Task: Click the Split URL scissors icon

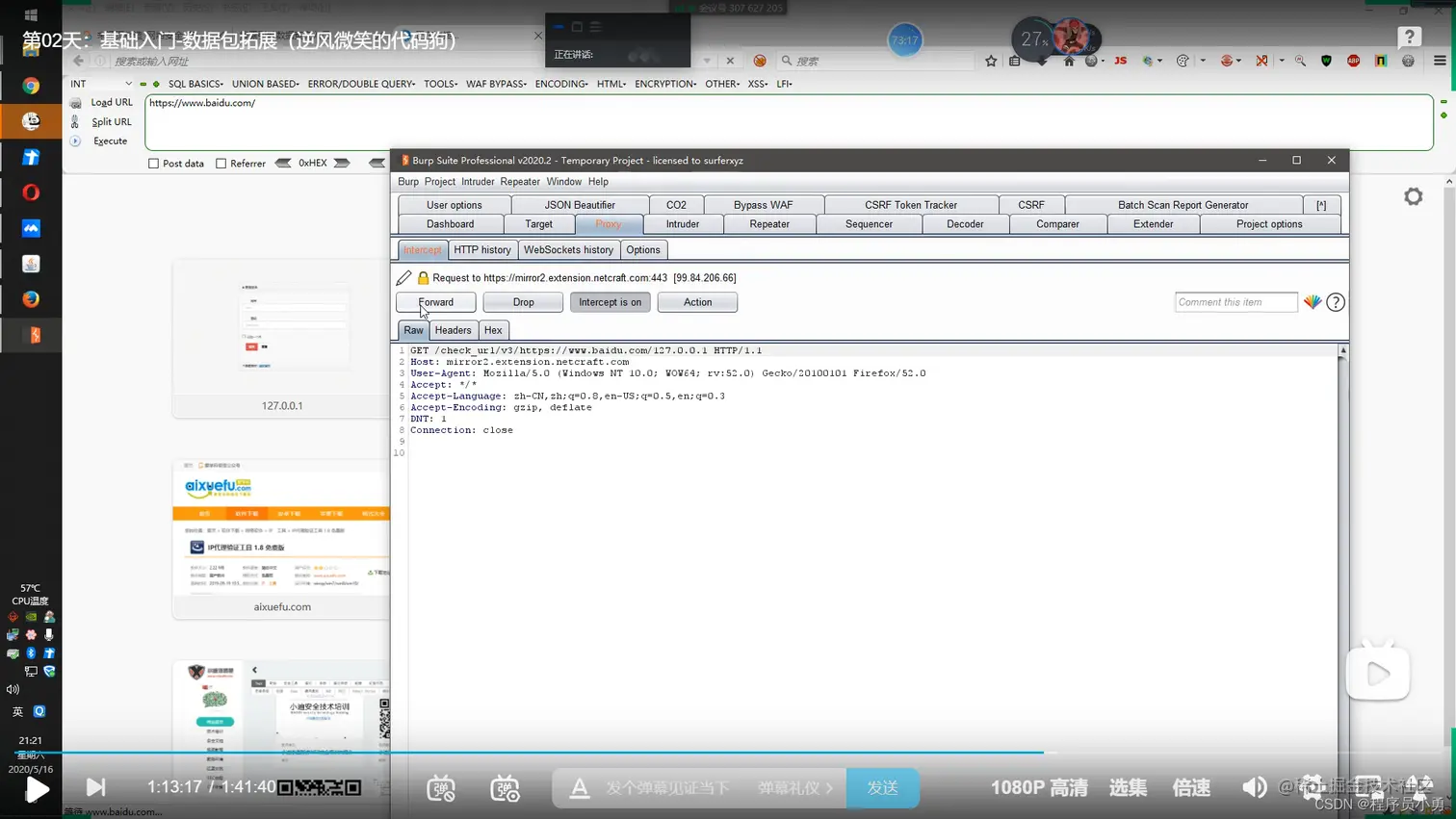Action: [75, 122]
